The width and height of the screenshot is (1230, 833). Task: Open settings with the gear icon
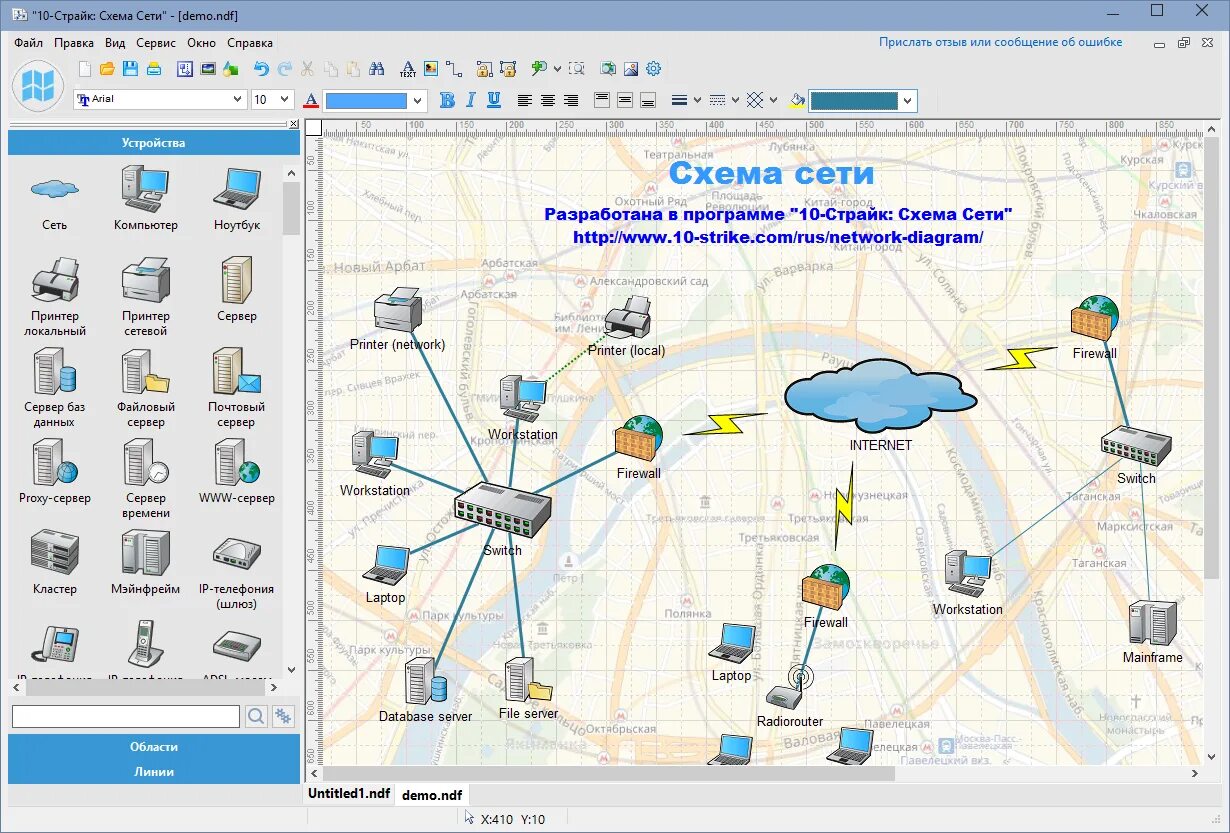654,69
